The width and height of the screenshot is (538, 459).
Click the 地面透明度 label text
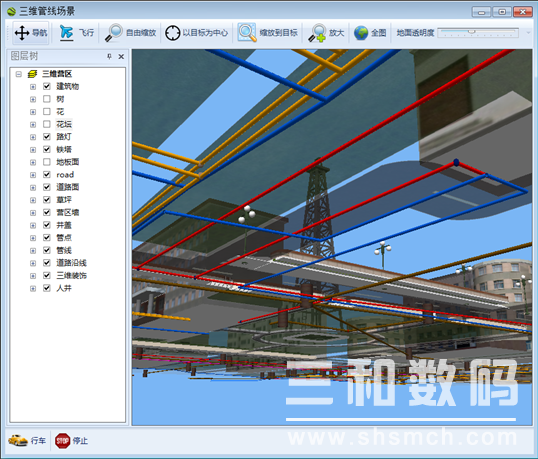(x=416, y=33)
